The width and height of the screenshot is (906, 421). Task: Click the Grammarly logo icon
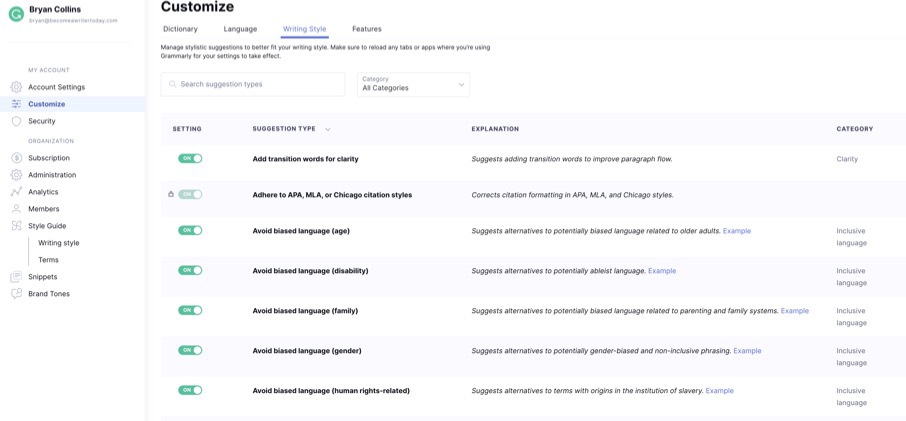[x=16, y=14]
